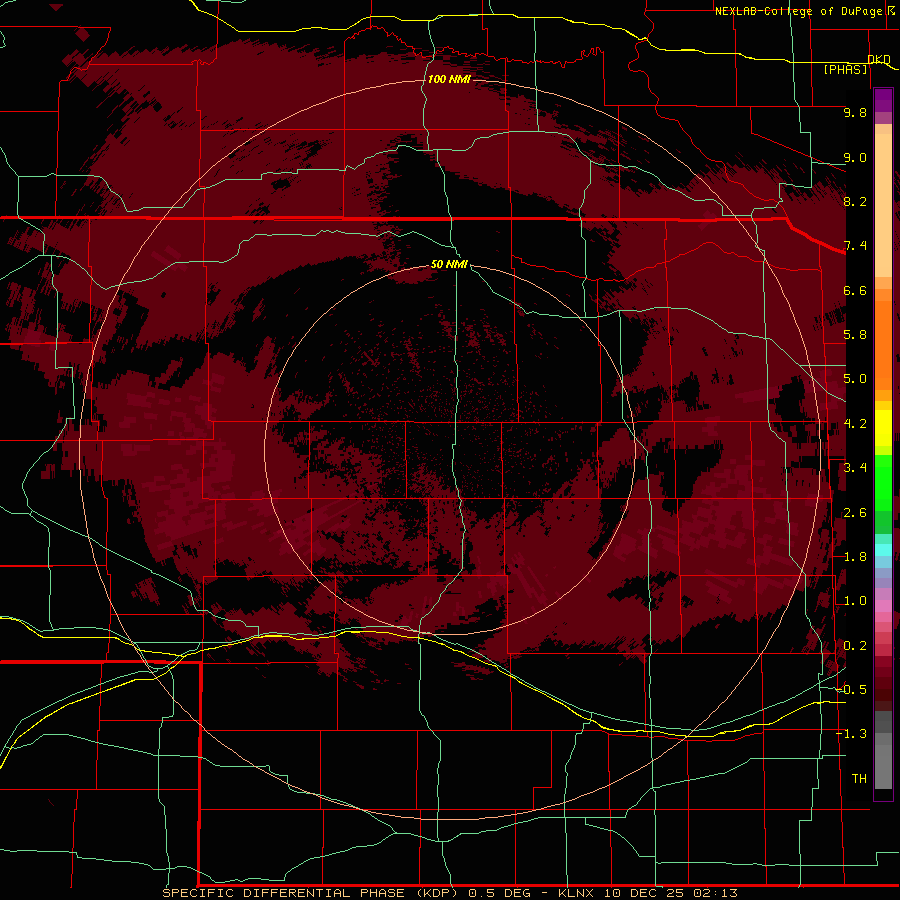This screenshot has width=900, height=900.
Task: Click the 2.6 scale value
Action: point(855,513)
